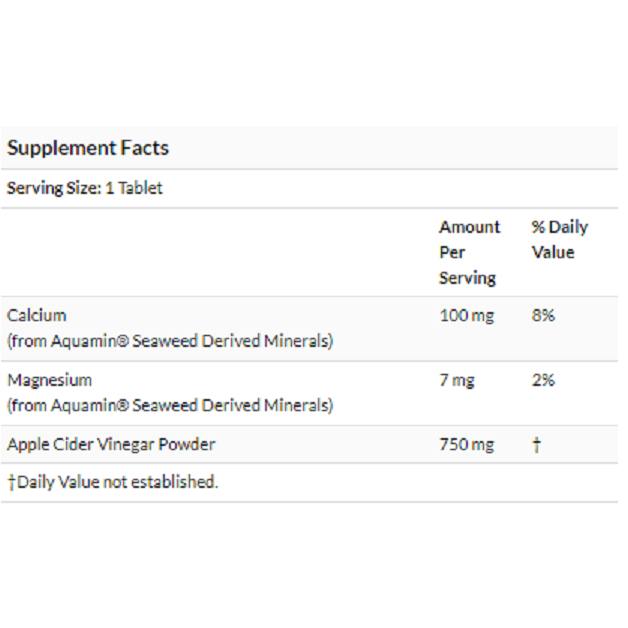
Task: Click the Aquamin source note under Calcium
Action: click(170, 341)
